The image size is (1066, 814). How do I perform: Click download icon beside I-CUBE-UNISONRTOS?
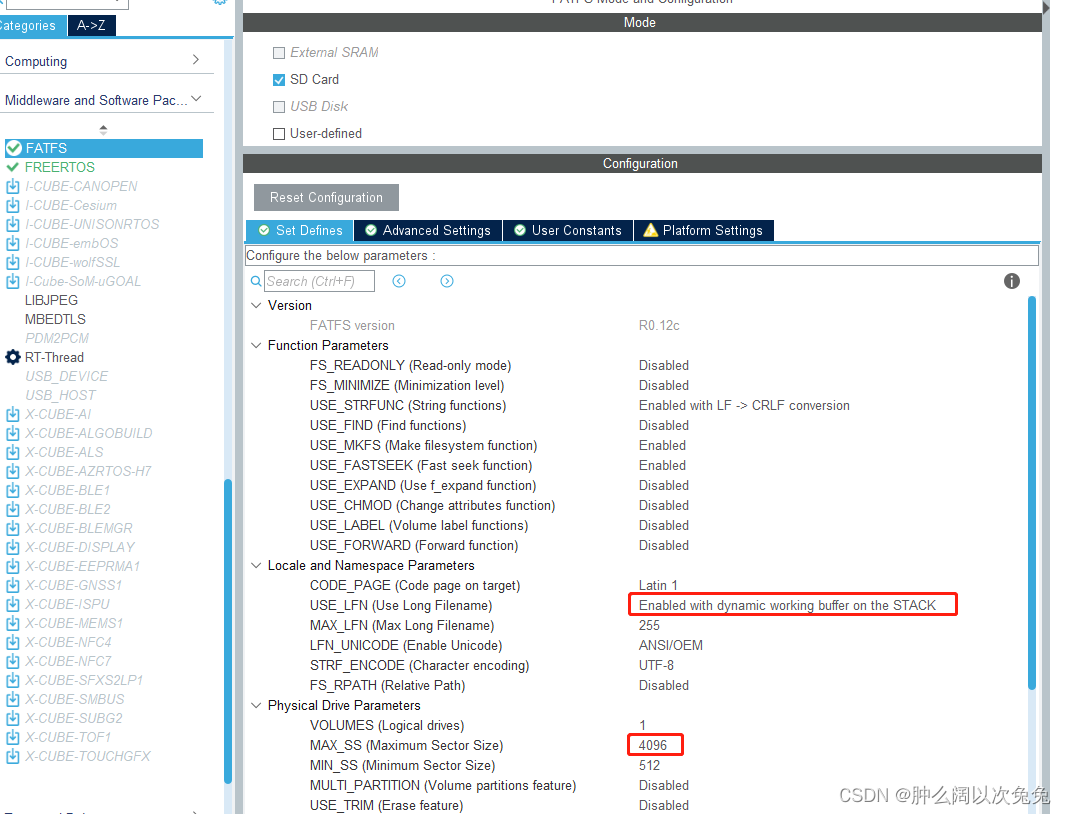12,224
